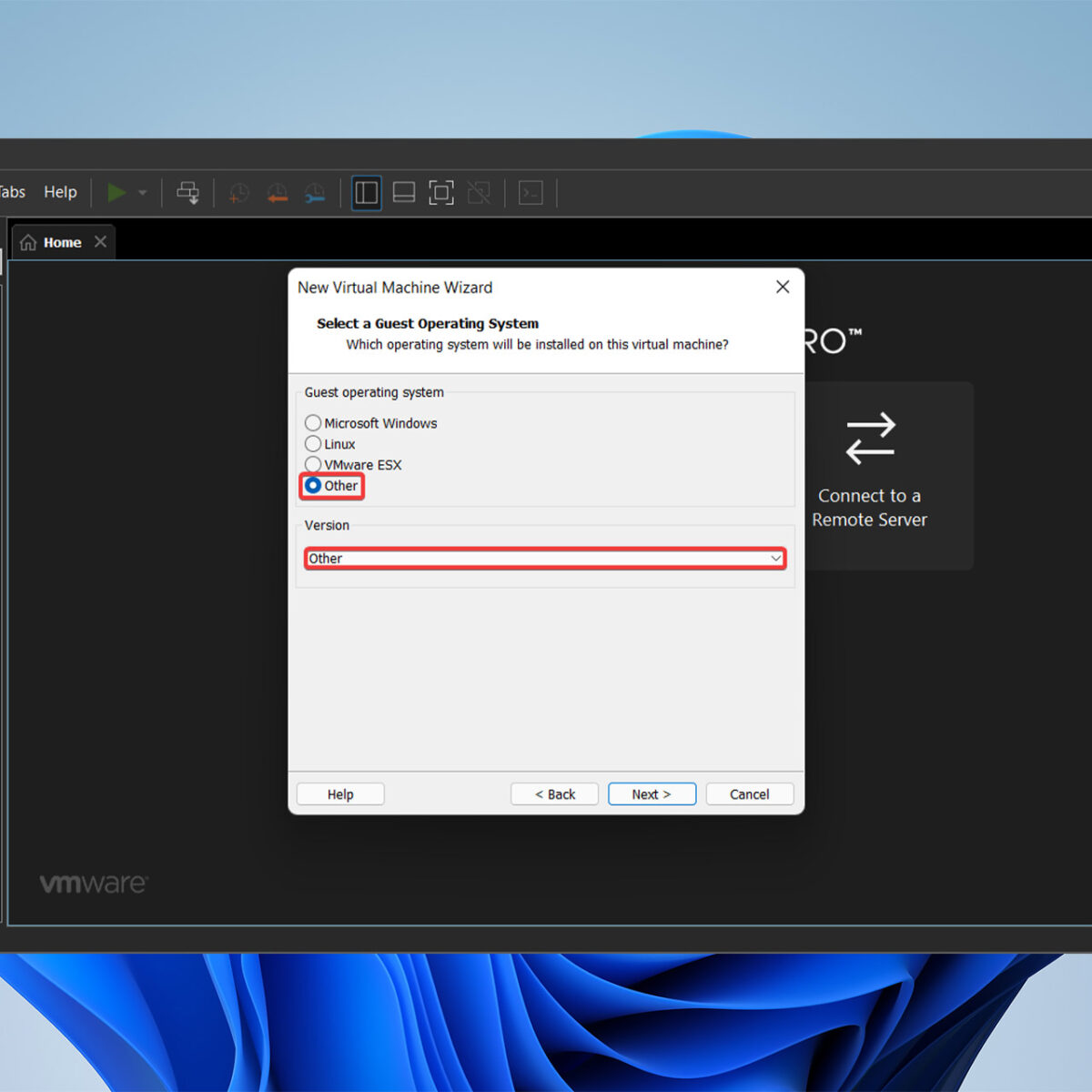This screenshot has width=1092, height=1092.
Task: Click the 'Version' group label
Action: (x=327, y=525)
